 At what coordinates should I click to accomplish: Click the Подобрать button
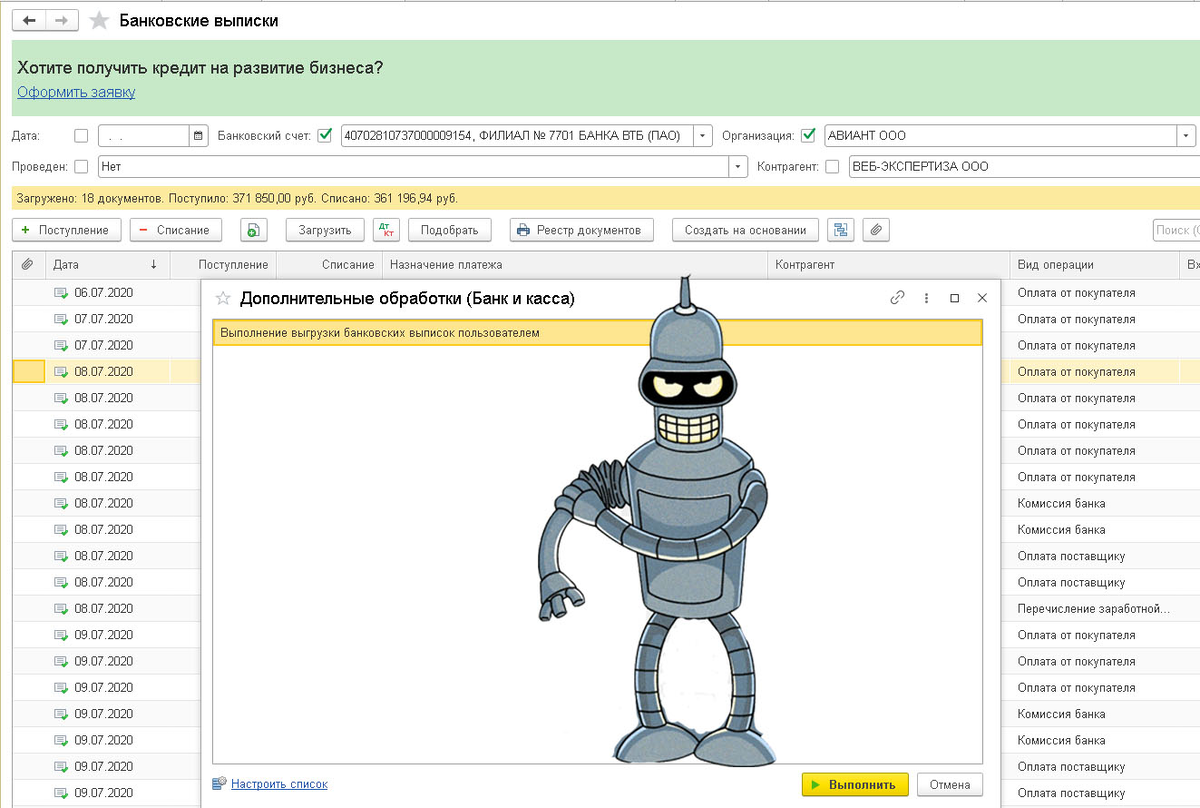pyautogui.click(x=449, y=230)
